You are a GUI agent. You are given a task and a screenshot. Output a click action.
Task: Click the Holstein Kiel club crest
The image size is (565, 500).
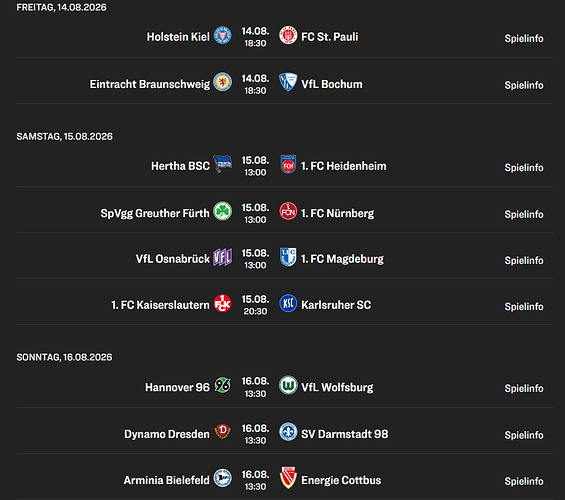click(x=222, y=35)
